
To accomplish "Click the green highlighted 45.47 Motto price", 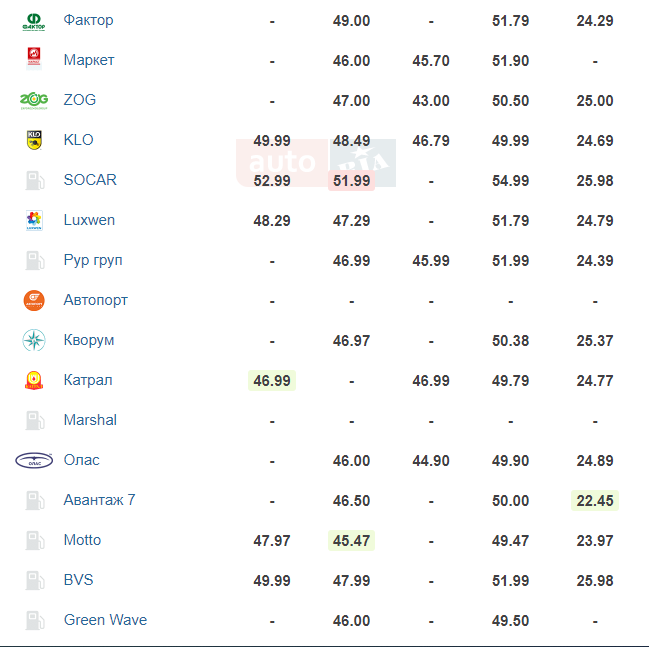I will pos(351,541).
